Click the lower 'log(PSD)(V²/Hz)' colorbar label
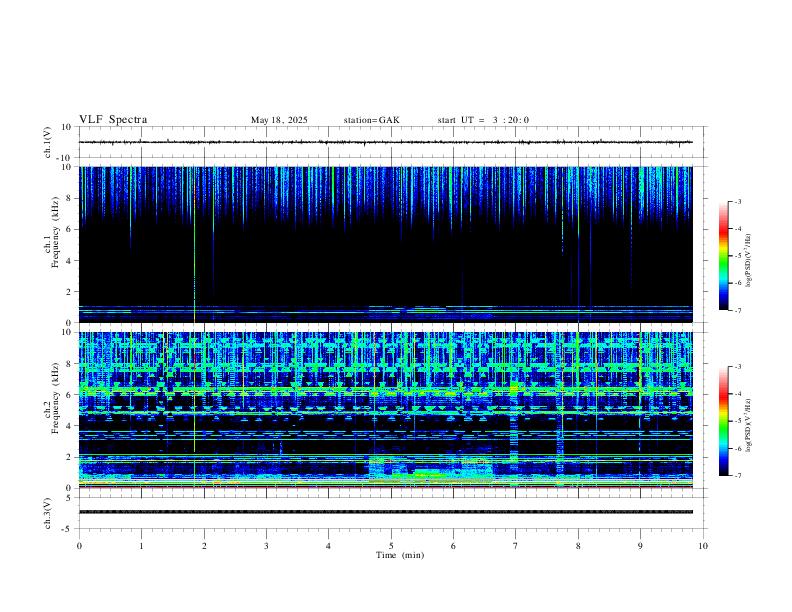The width and height of the screenshot is (792, 612). point(748,425)
